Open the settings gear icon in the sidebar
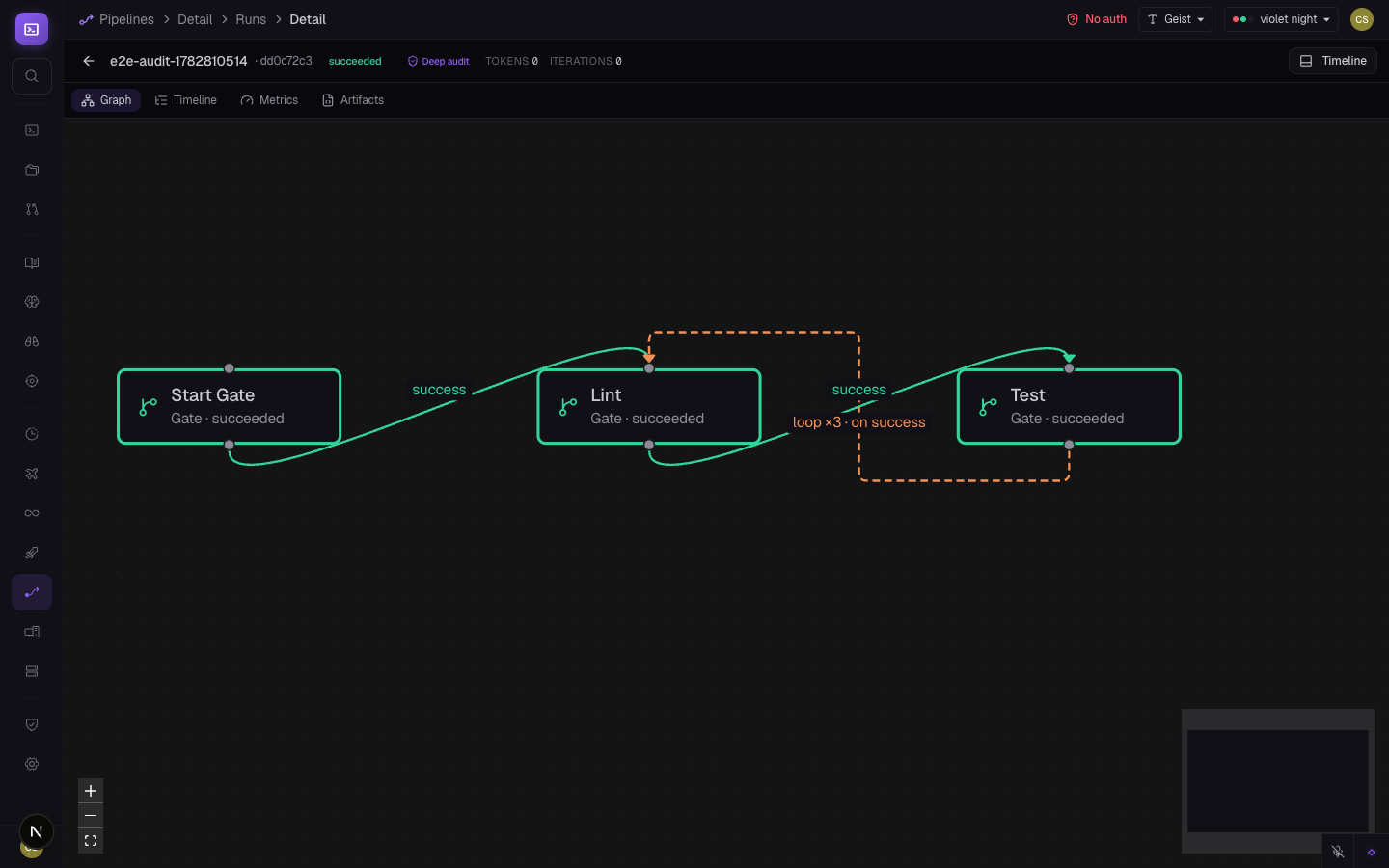The image size is (1389, 868). [x=32, y=764]
